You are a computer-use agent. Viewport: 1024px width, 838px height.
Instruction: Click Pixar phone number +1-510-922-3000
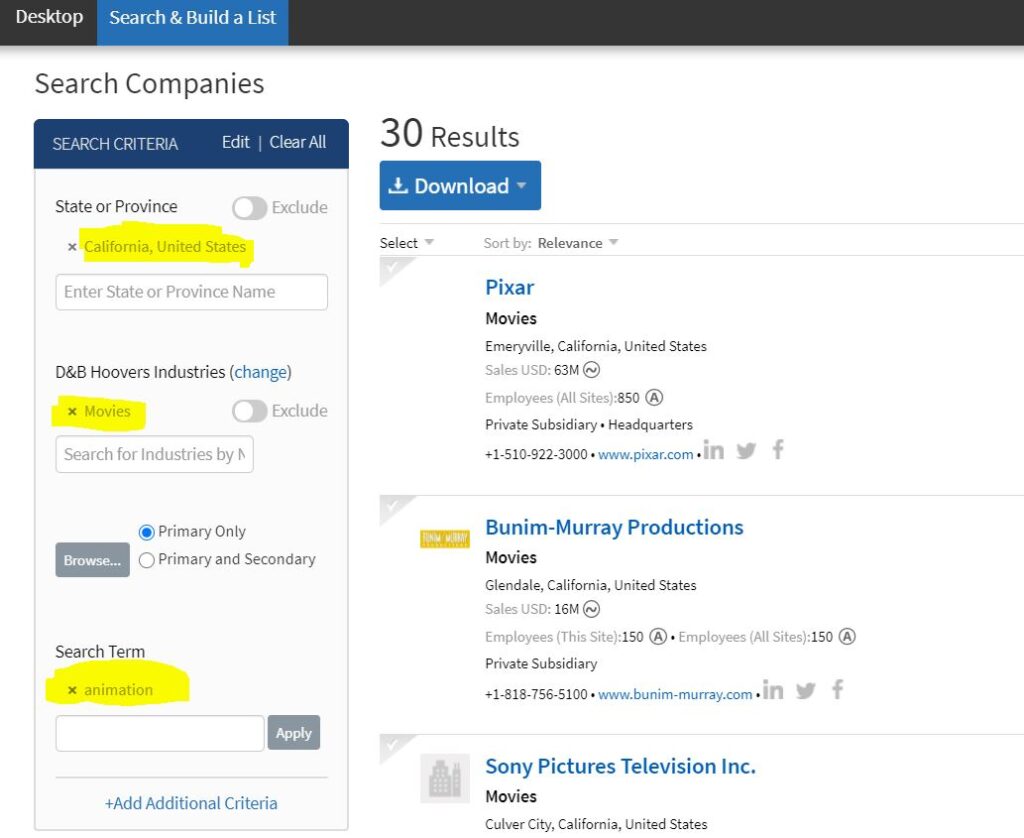[x=536, y=455]
